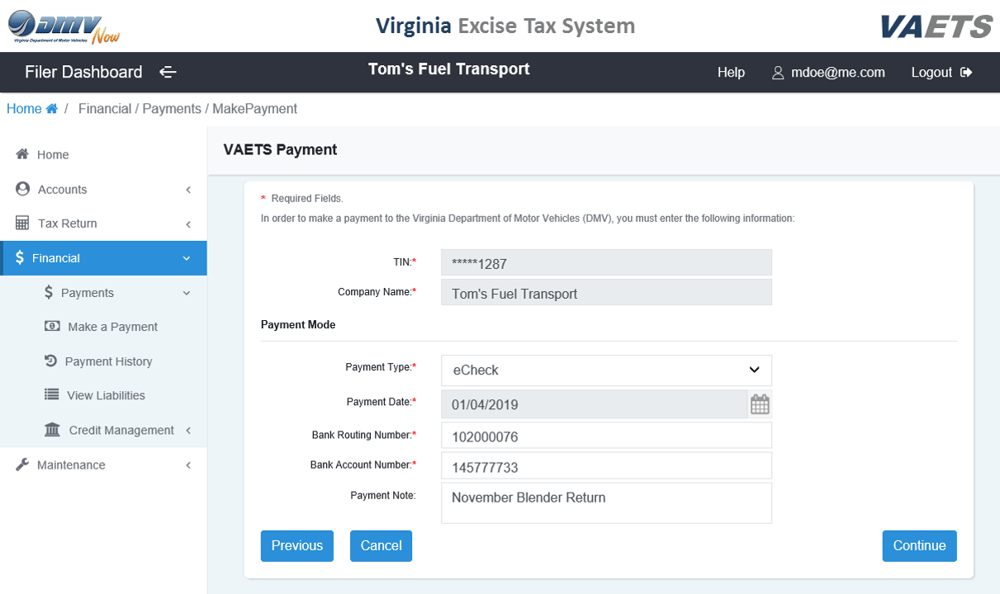The width and height of the screenshot is (1000, 594).
Task: Click the Bank Routing Number field
Action: coord(606,436)
